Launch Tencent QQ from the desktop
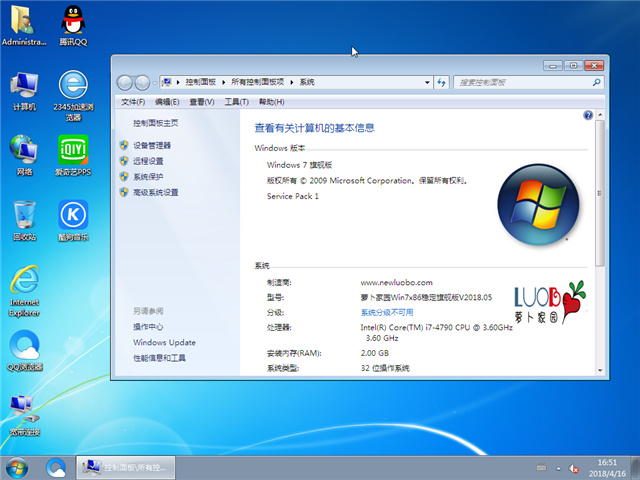This screenshot has width=640, height=480. (x=73, y=25)
